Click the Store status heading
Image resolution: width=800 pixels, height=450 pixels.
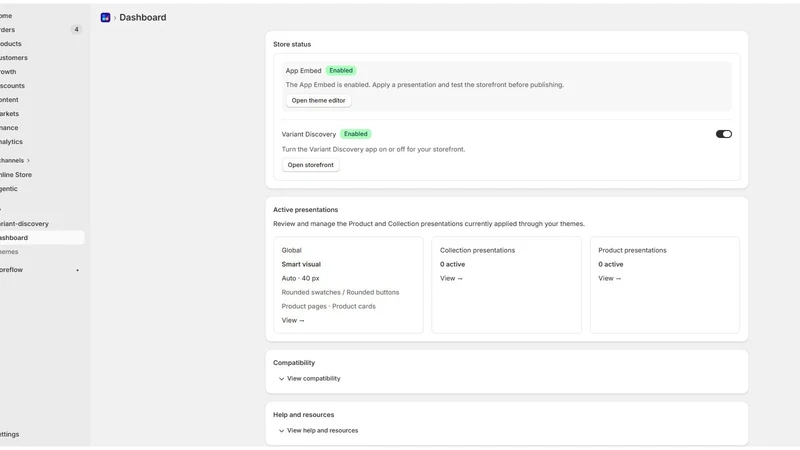[x=292, y=44]
